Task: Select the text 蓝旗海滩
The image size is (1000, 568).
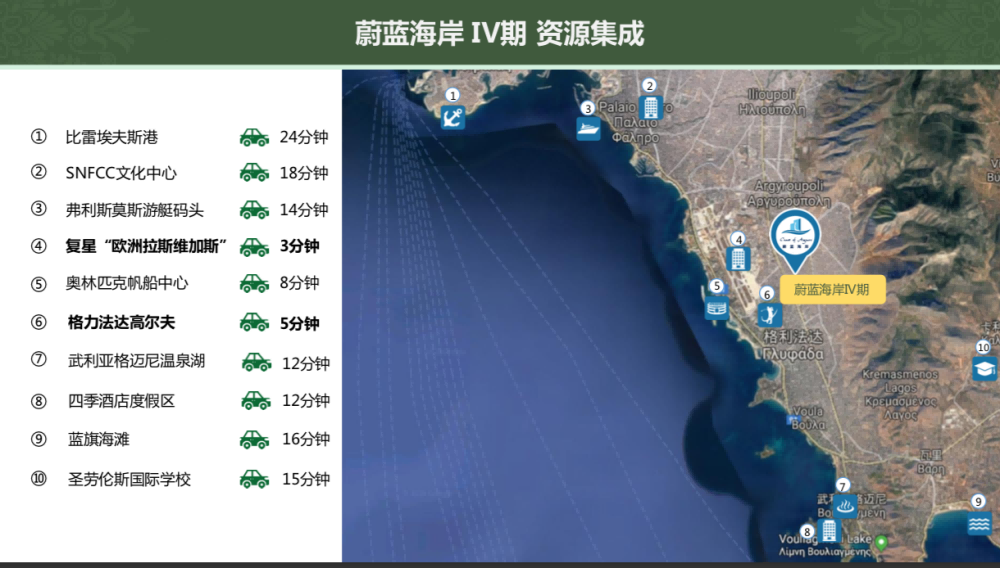Action: click(99, 439)
